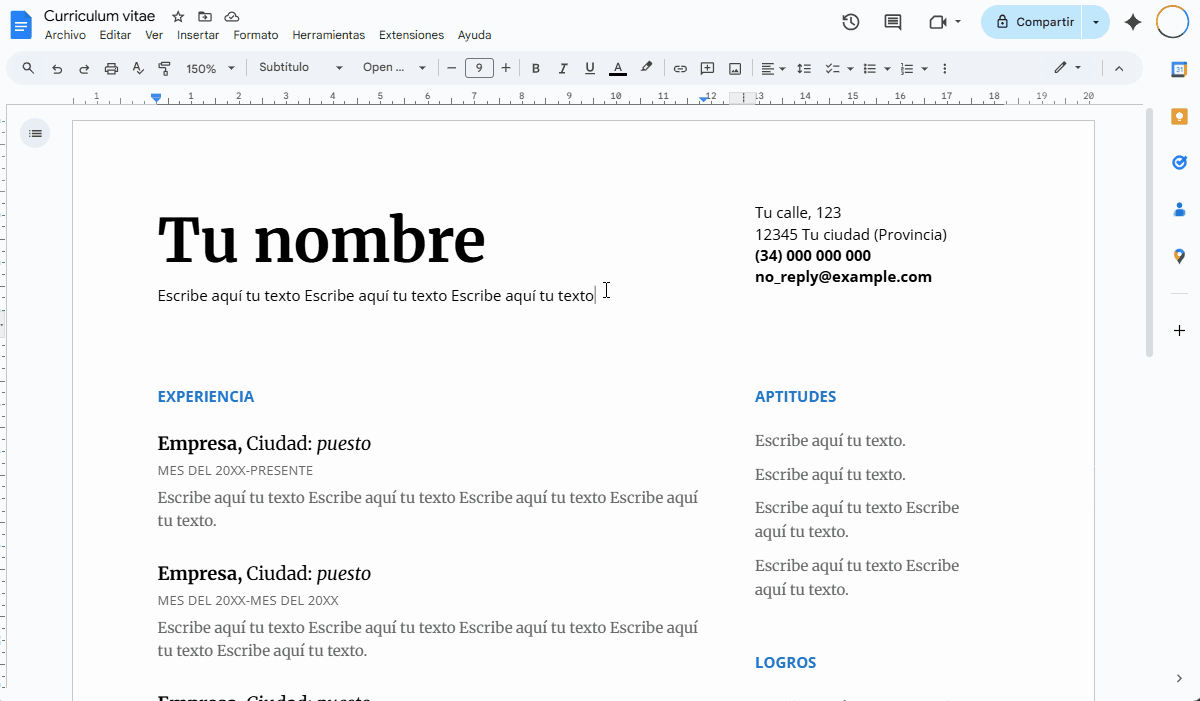Click the Compartir button
The image size is (1200, 701).
pos(1034,22)
